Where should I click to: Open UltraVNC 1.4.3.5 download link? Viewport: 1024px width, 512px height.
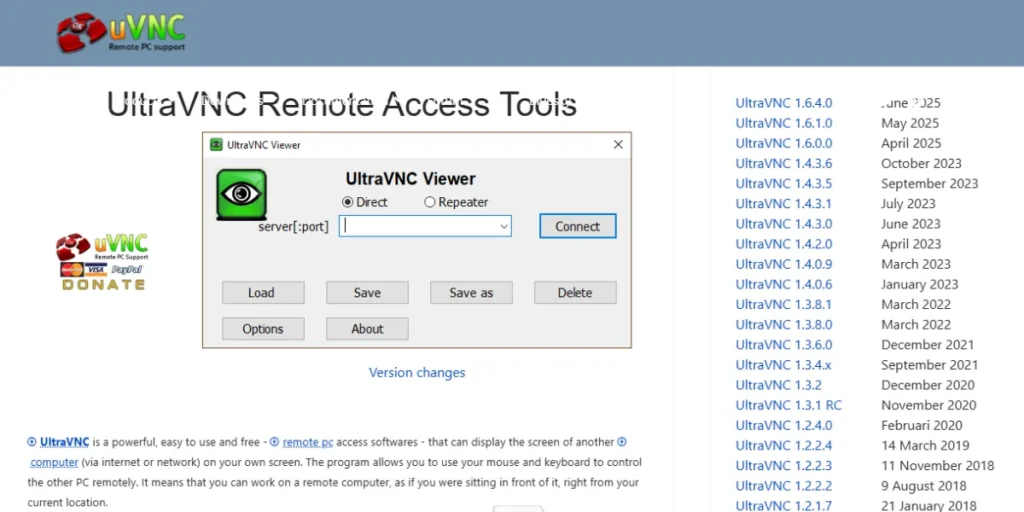784,184
